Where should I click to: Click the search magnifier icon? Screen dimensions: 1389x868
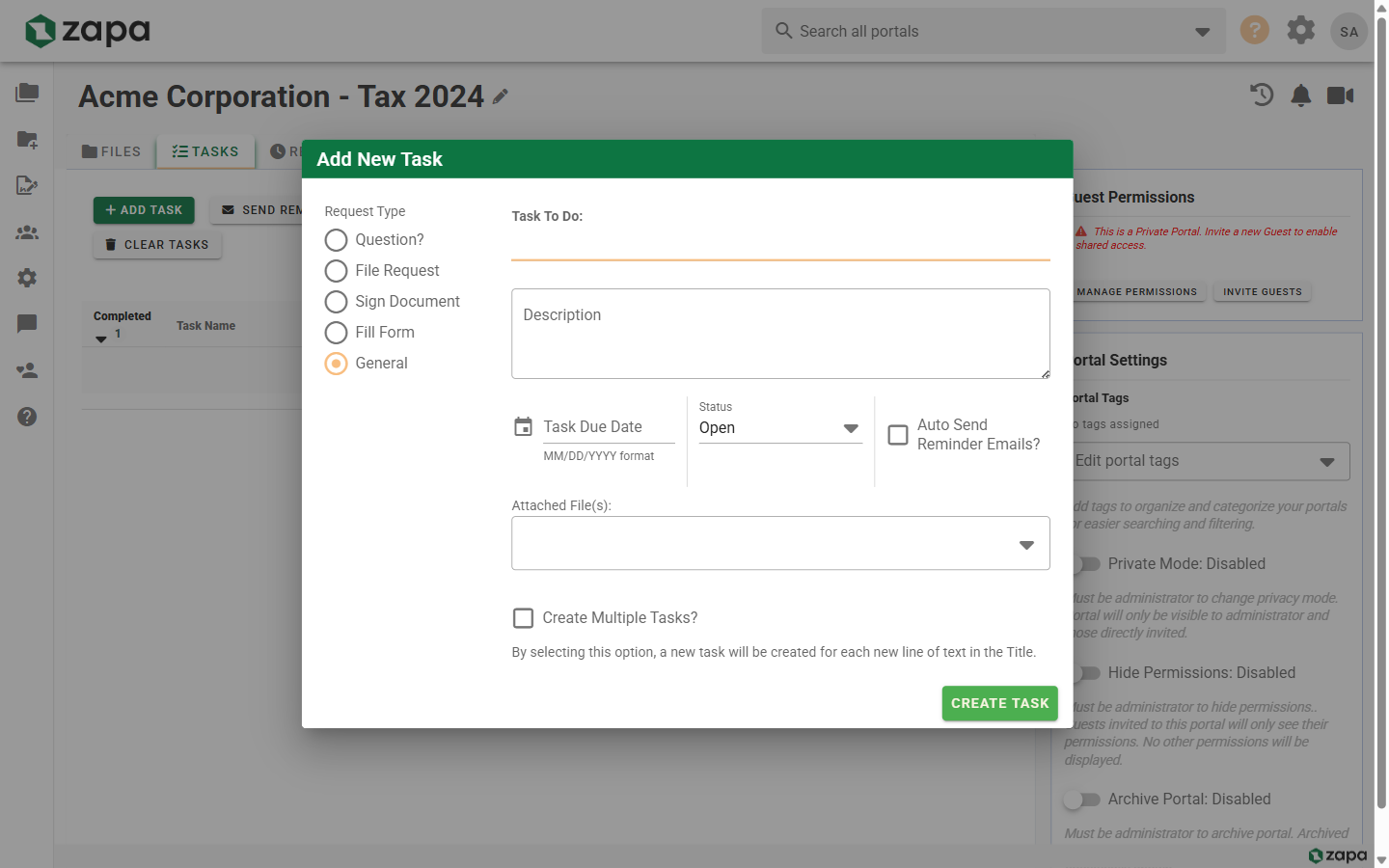click(784, 31)
